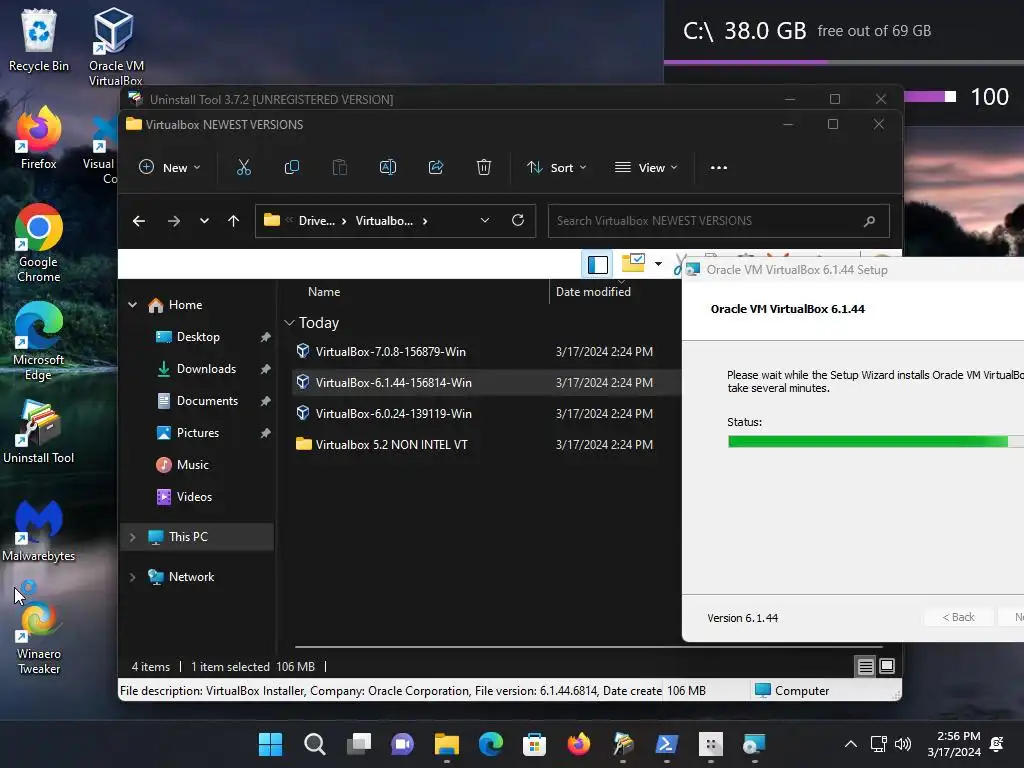Launch Google Chrome desktop shortcut
The image size is (1024, 768).
tap(39, 243)
